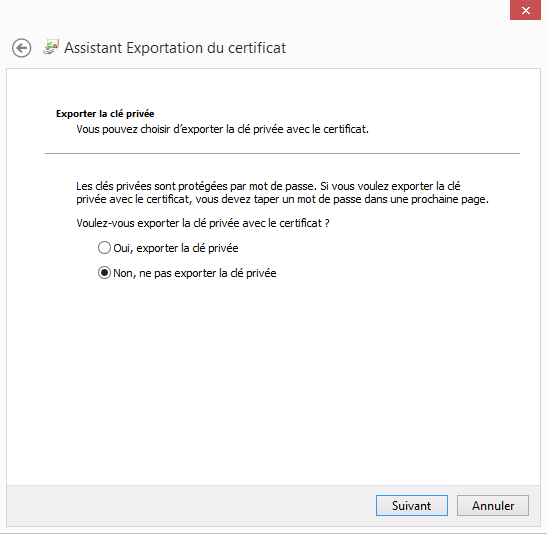This screenshot has width=547, height=534.
Task: Cancel the wizard with Annuler
Action: click(x=493, y=505)
